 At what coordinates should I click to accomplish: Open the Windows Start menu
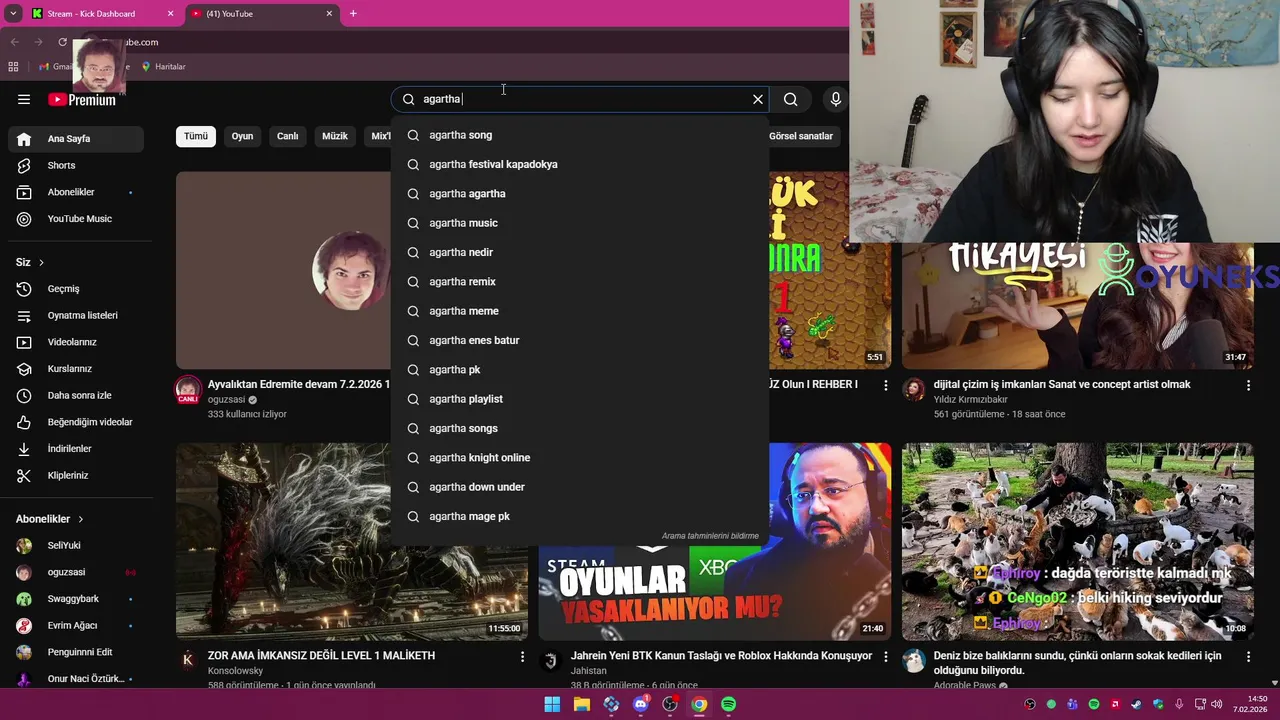click(x=552, y=704)
